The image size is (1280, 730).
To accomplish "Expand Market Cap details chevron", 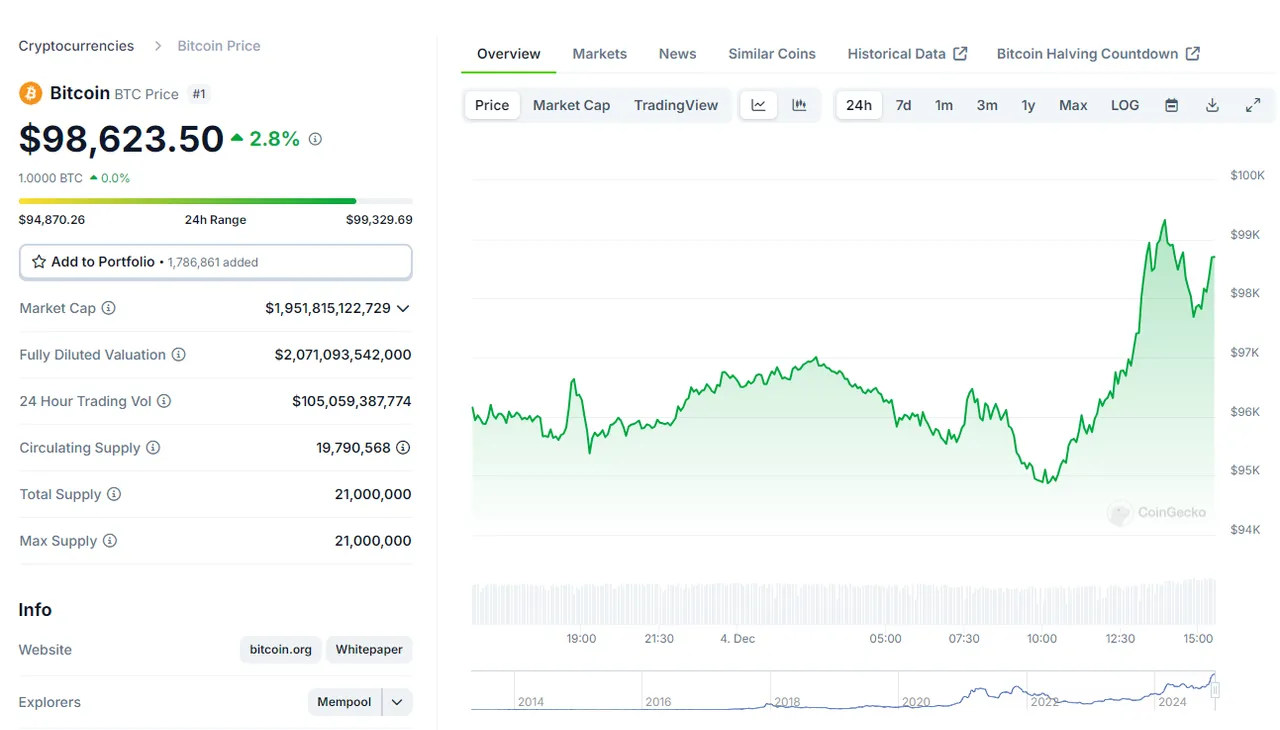I will (403, 308).
